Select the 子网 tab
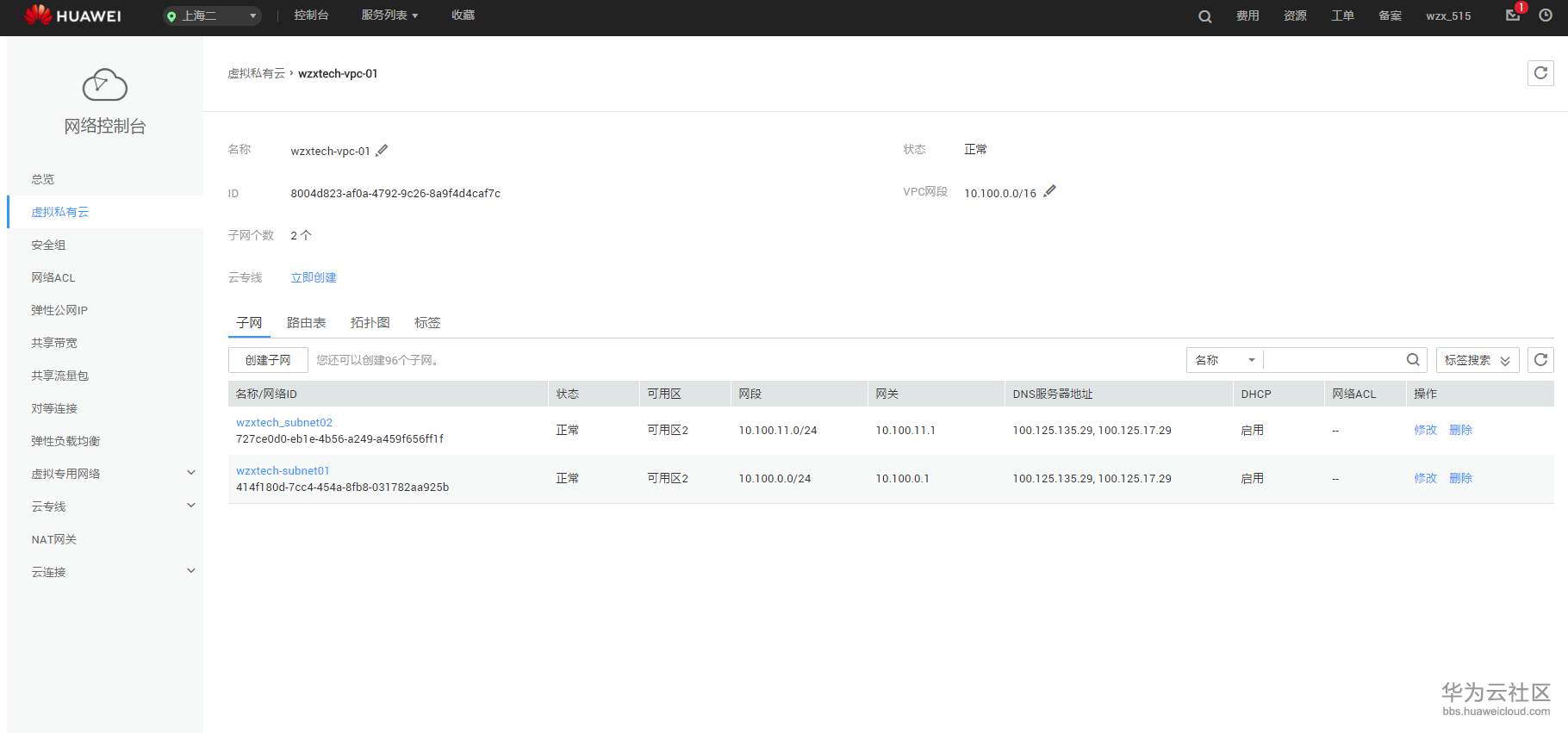 click(x=249, y=323)
